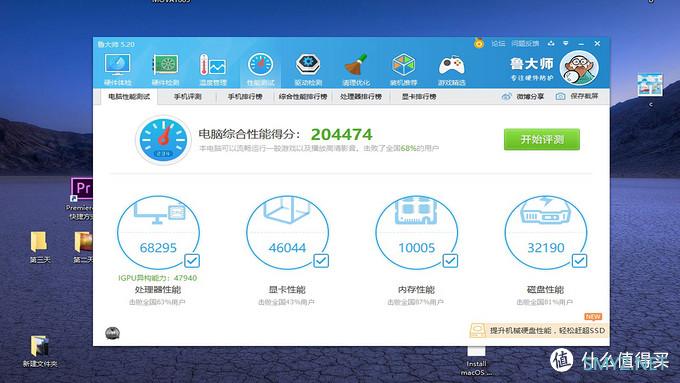Open the Install macOS desktop item
Screen dimensions: 680x383
tap(476, 361)
